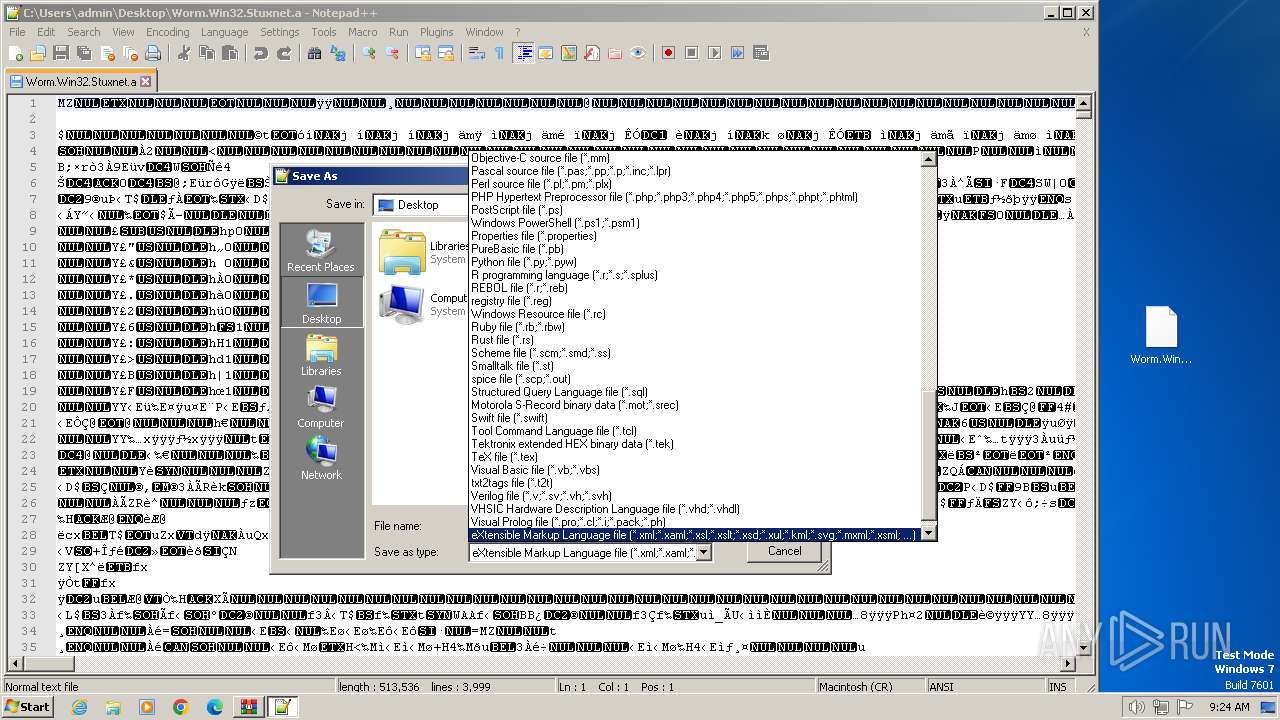The height and width of the screenshot is (720, 1280).
Task: Click the editor horizontal scrollbar
Action: (540, 664)
